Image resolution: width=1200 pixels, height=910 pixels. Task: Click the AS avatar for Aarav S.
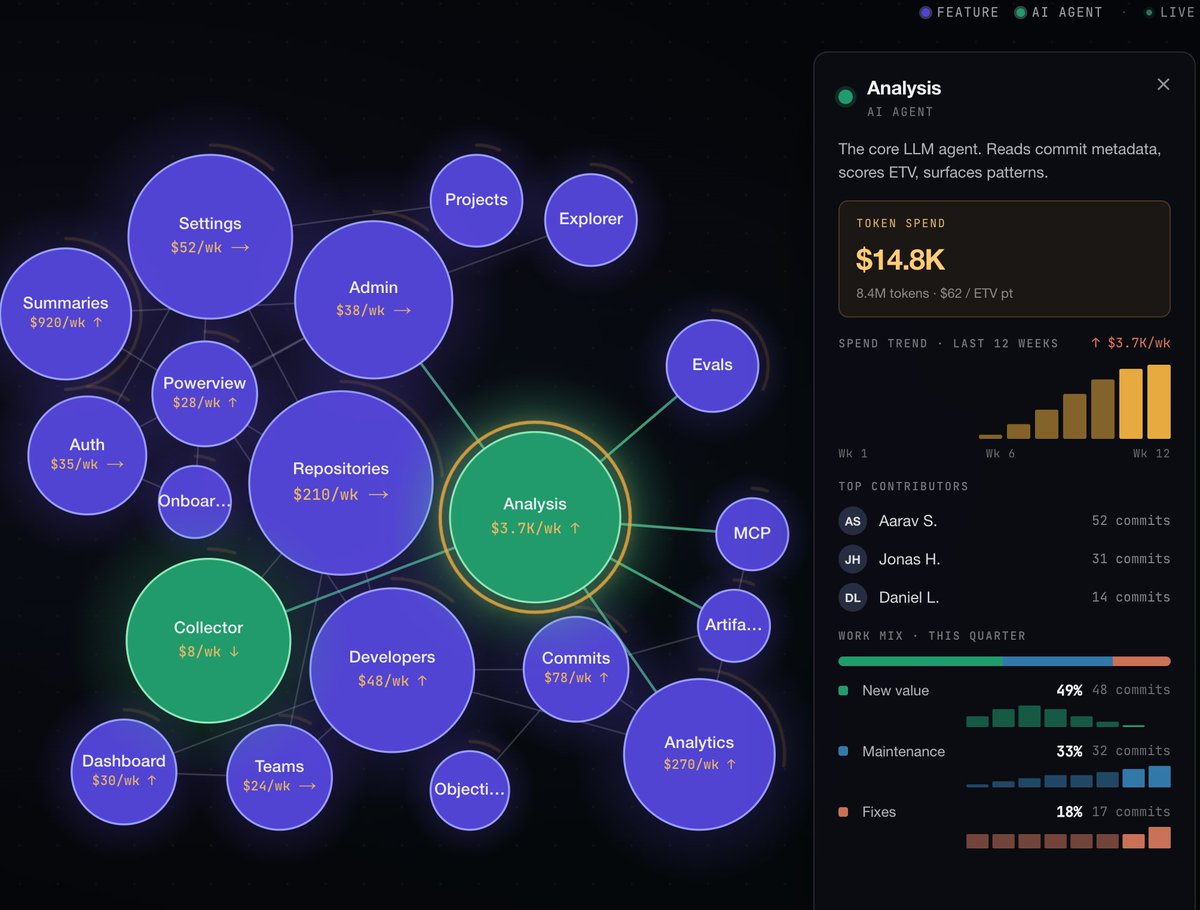click(853, 521)
